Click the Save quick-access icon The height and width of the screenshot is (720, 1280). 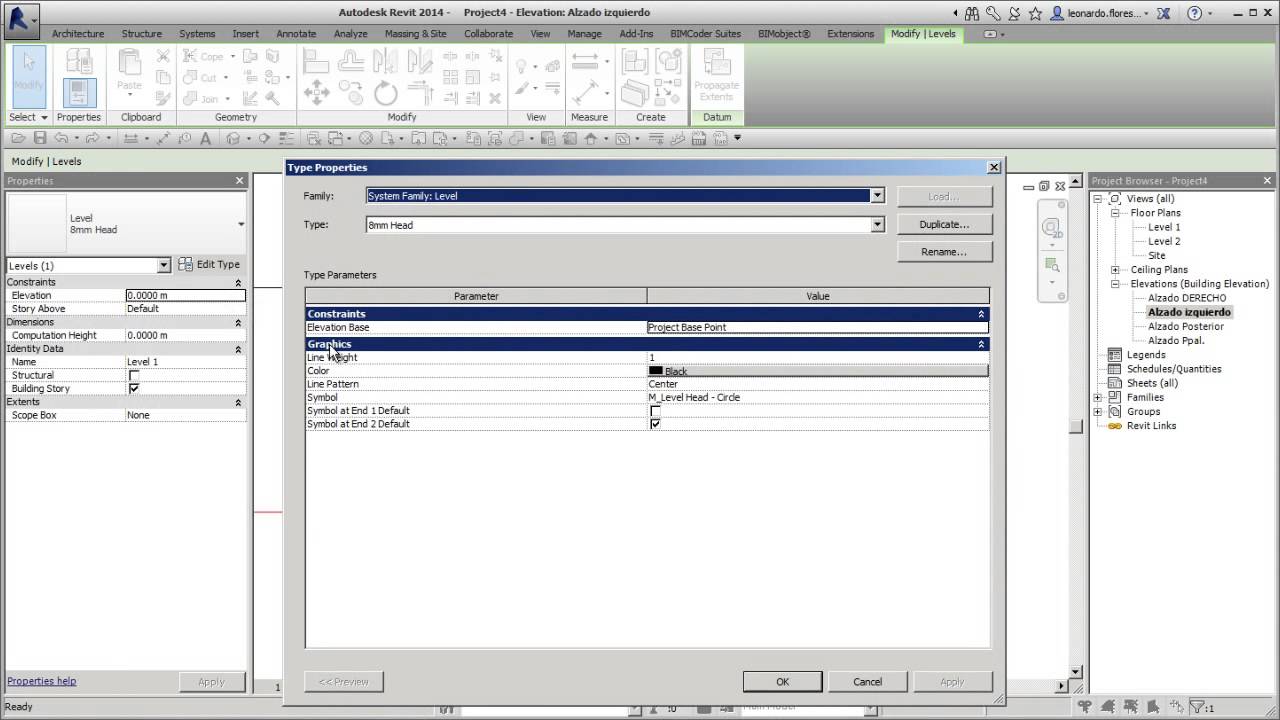click(40, 138)
